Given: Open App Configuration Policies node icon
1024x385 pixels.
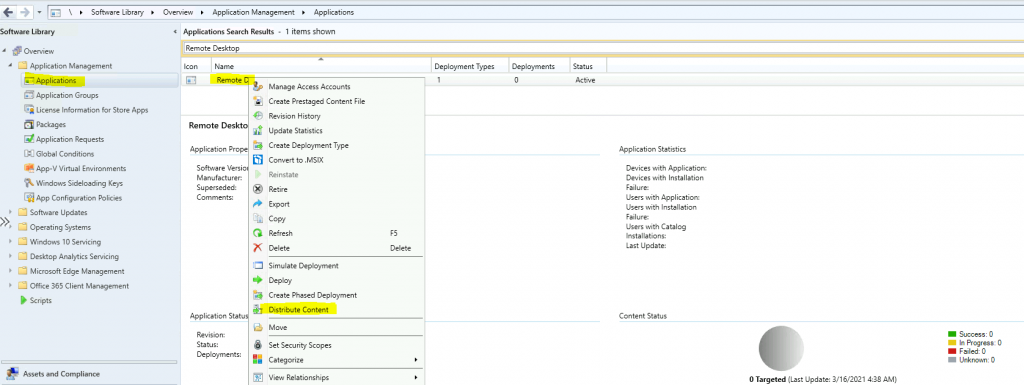Looking at the screenshot, I should tap(29, 198).
